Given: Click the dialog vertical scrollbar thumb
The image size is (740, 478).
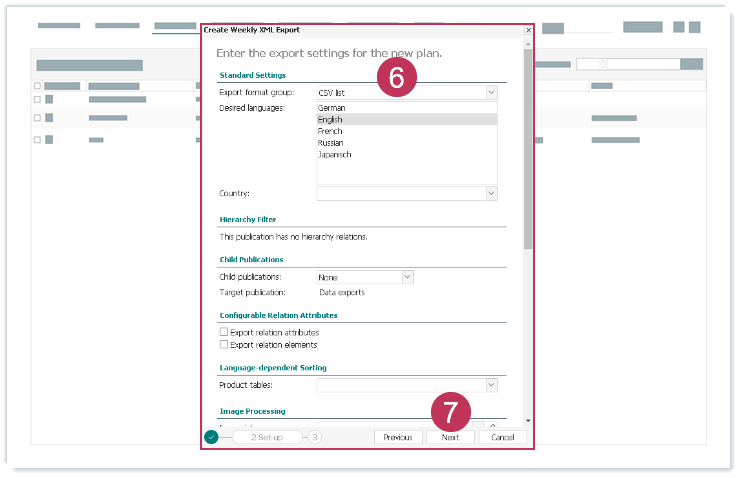Looking at the screenshot, I should [x=528, y=150].
